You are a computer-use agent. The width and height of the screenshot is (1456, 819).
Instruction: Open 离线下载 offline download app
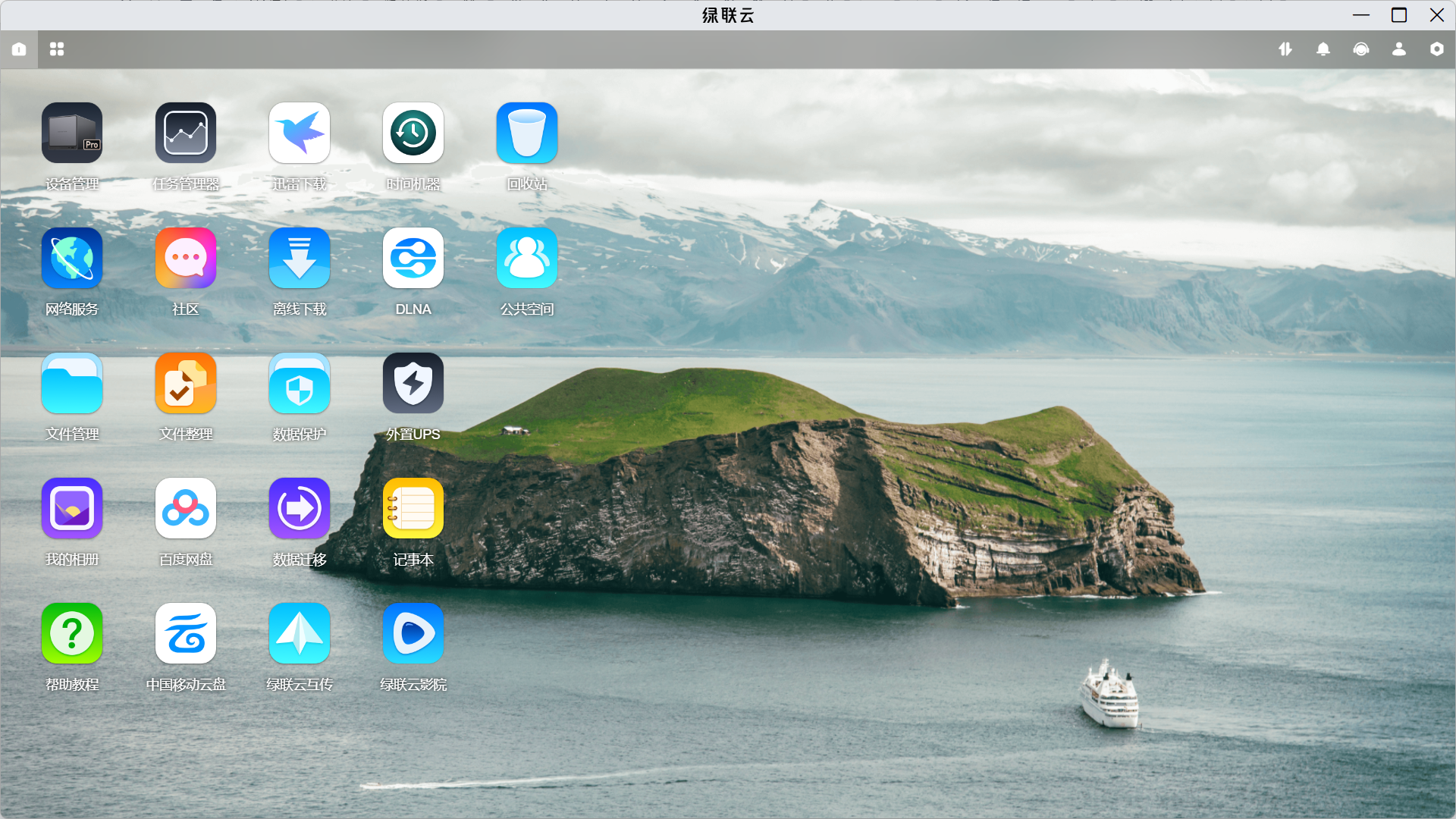coord(300,259)
